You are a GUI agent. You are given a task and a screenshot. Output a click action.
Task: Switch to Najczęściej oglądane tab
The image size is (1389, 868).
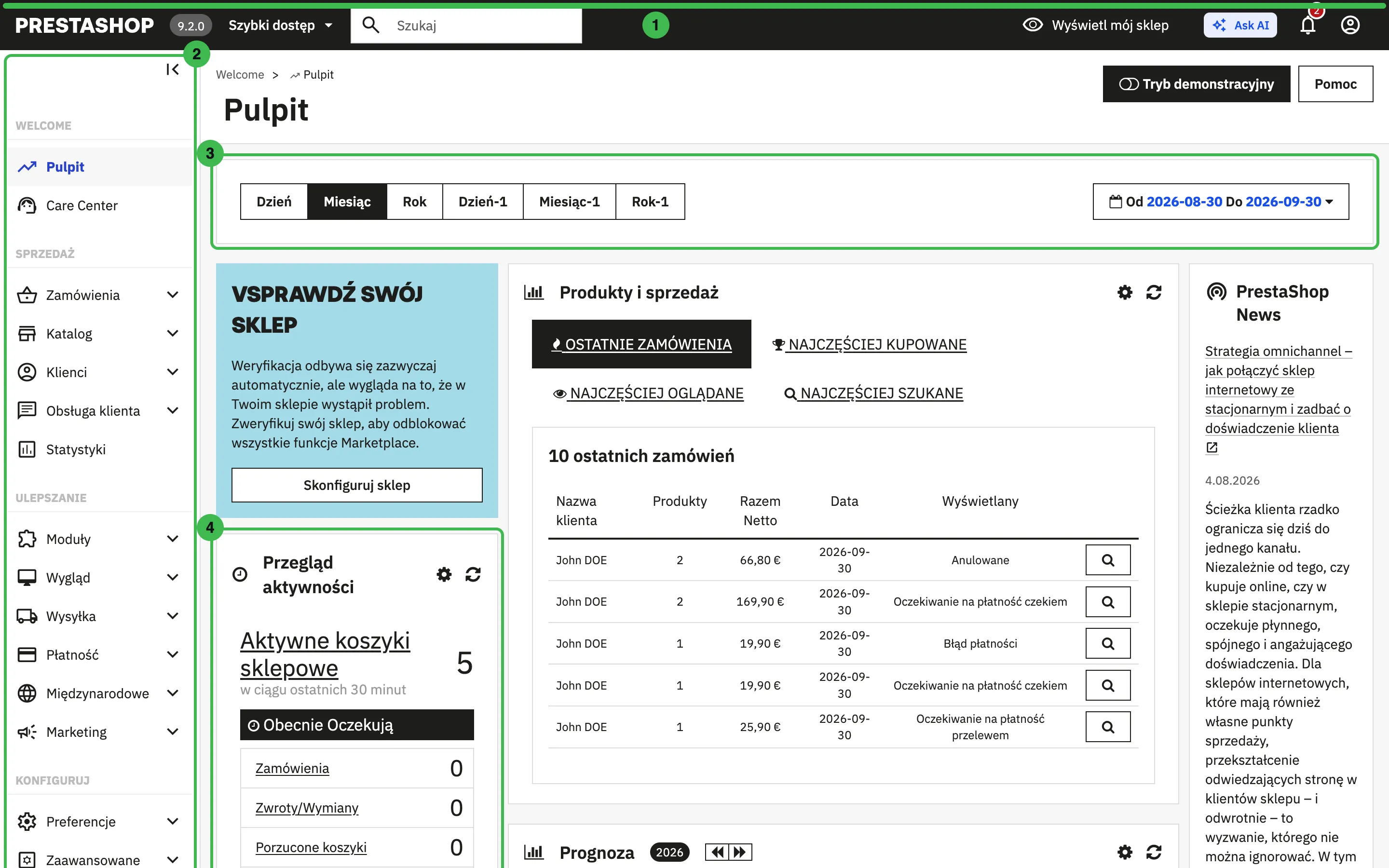pyautogui.click(x=648, y=393)
